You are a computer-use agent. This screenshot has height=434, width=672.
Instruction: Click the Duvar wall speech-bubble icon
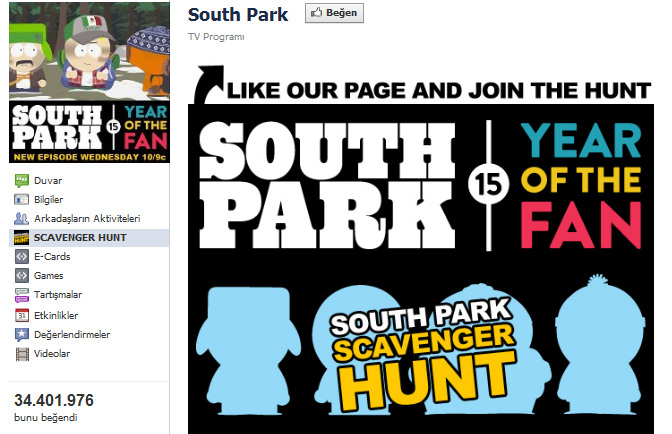[21, 181]
